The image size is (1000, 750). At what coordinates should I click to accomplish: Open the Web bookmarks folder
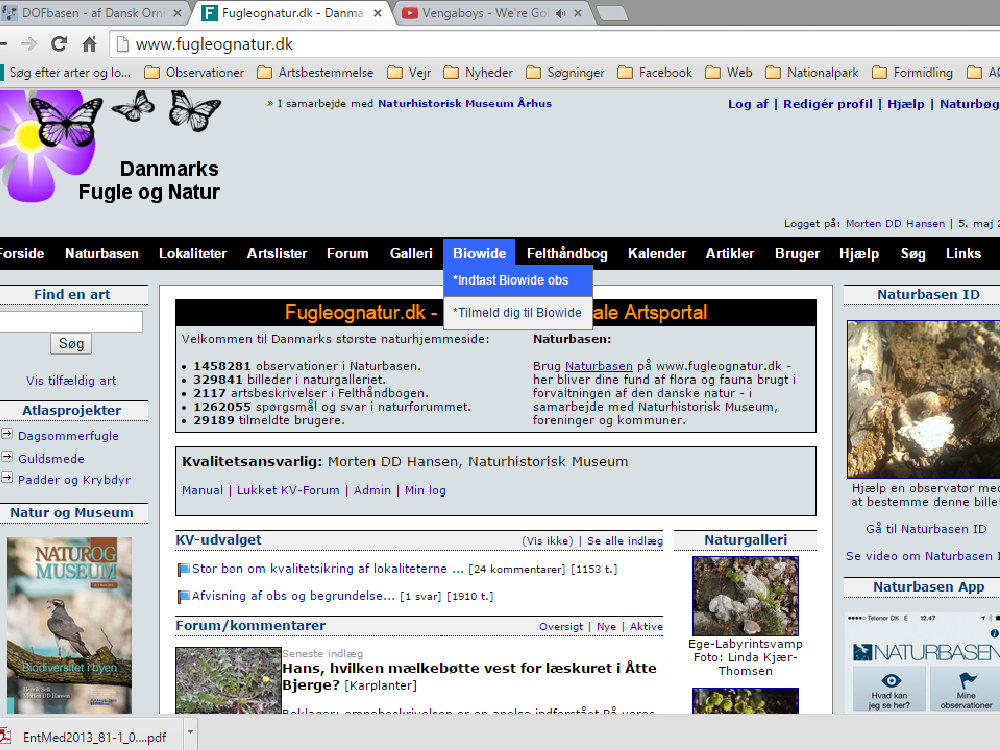[x=729, y=73]
